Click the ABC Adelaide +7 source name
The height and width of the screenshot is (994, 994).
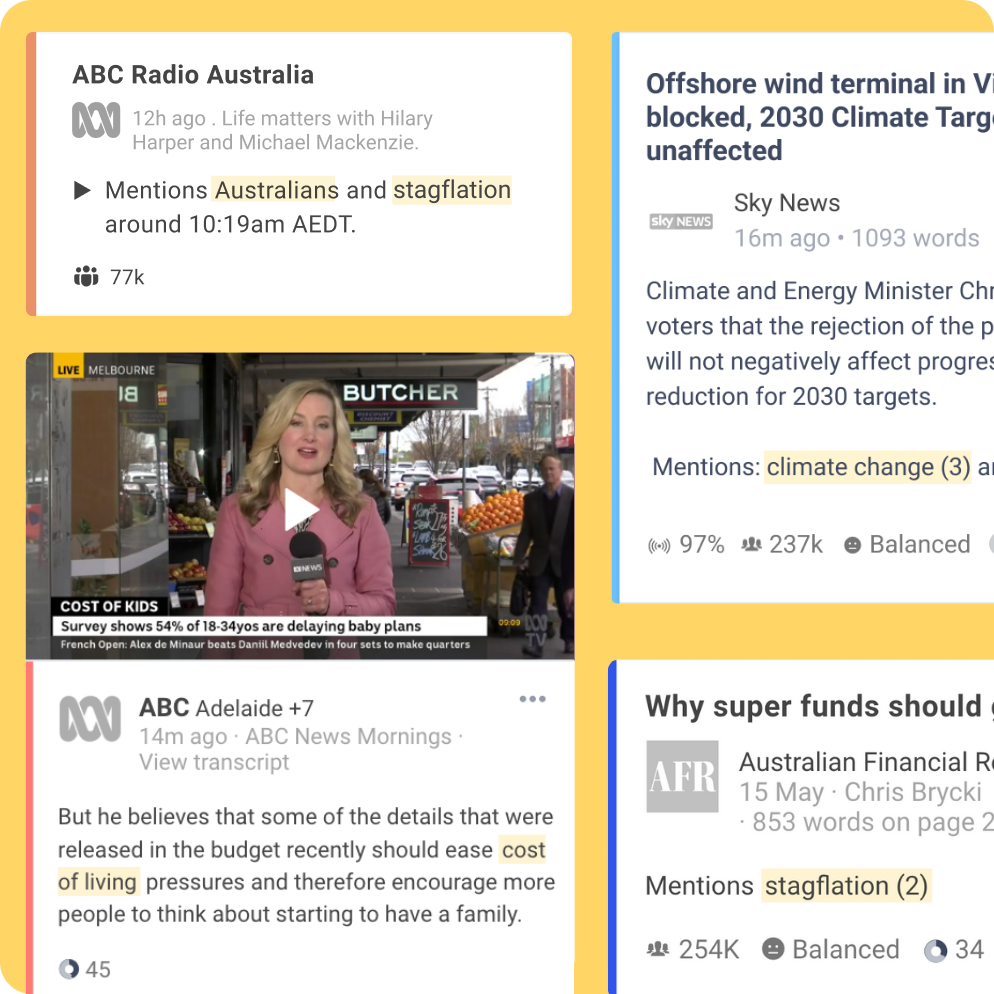tap(226, 707)
